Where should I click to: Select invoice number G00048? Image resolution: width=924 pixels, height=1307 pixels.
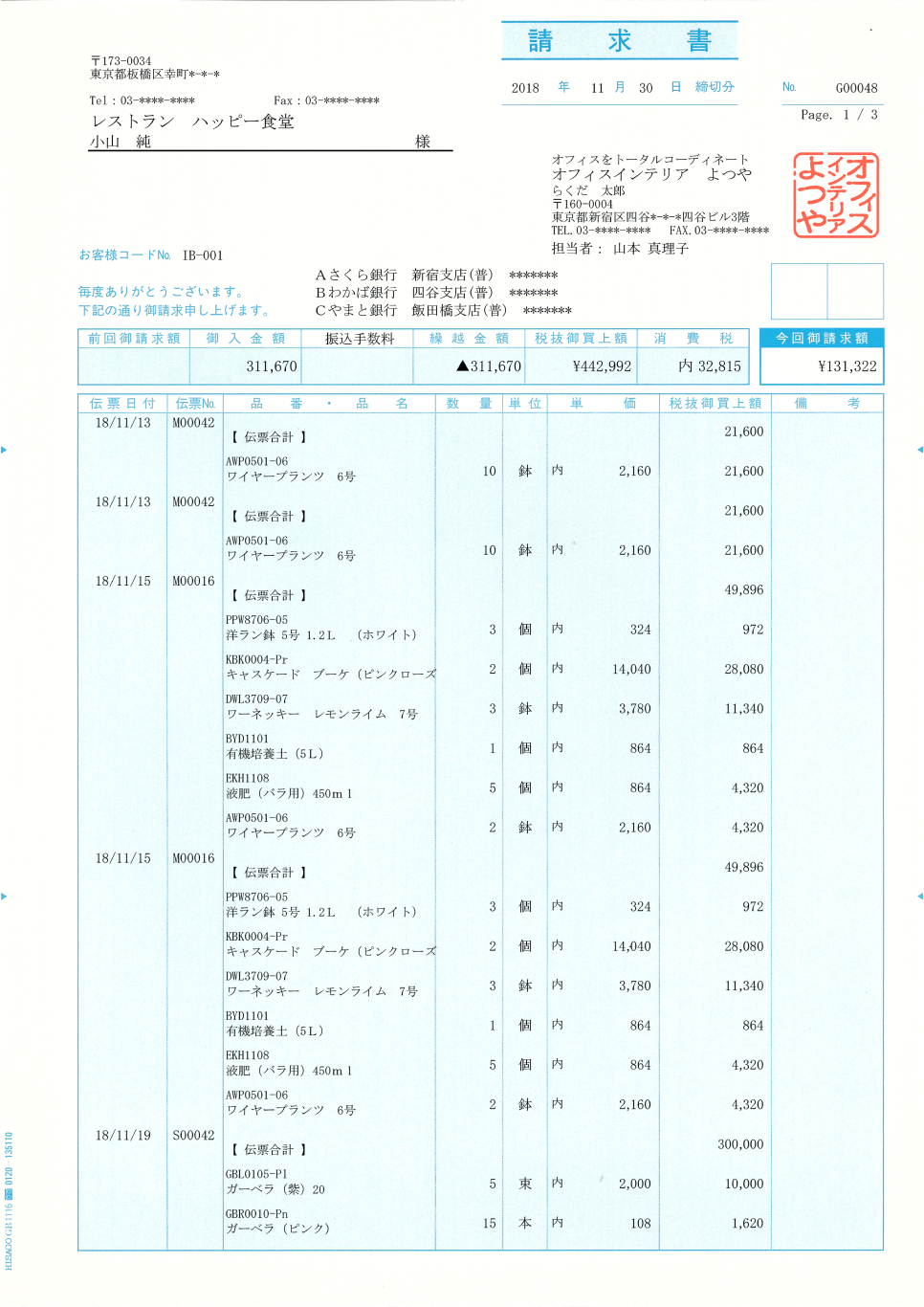856,88
